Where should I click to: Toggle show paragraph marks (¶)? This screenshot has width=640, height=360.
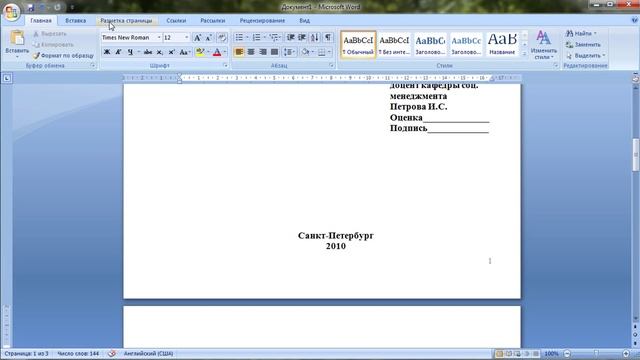coord(328,38)
